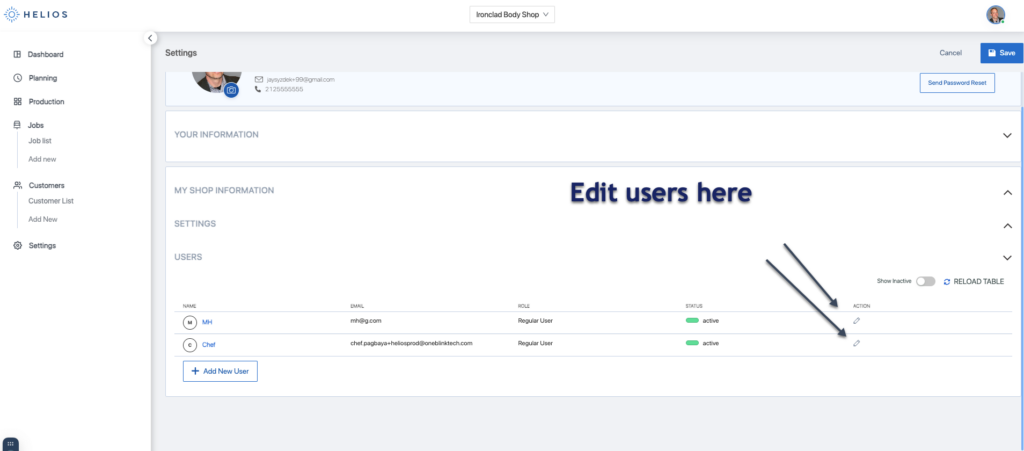
Task: Open the user avatar menu
Action: pyautogui.click(x=995, y=14)
